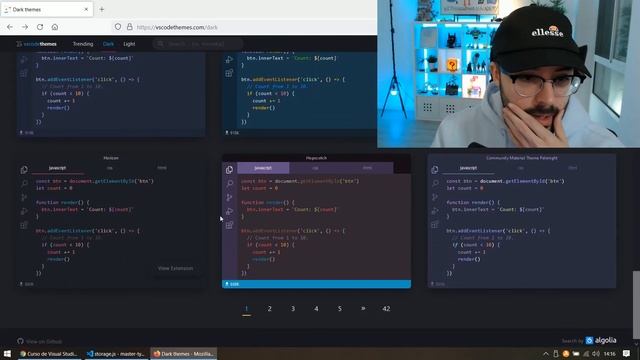Select the html tab in Hopscotch preview

point(367,168)
